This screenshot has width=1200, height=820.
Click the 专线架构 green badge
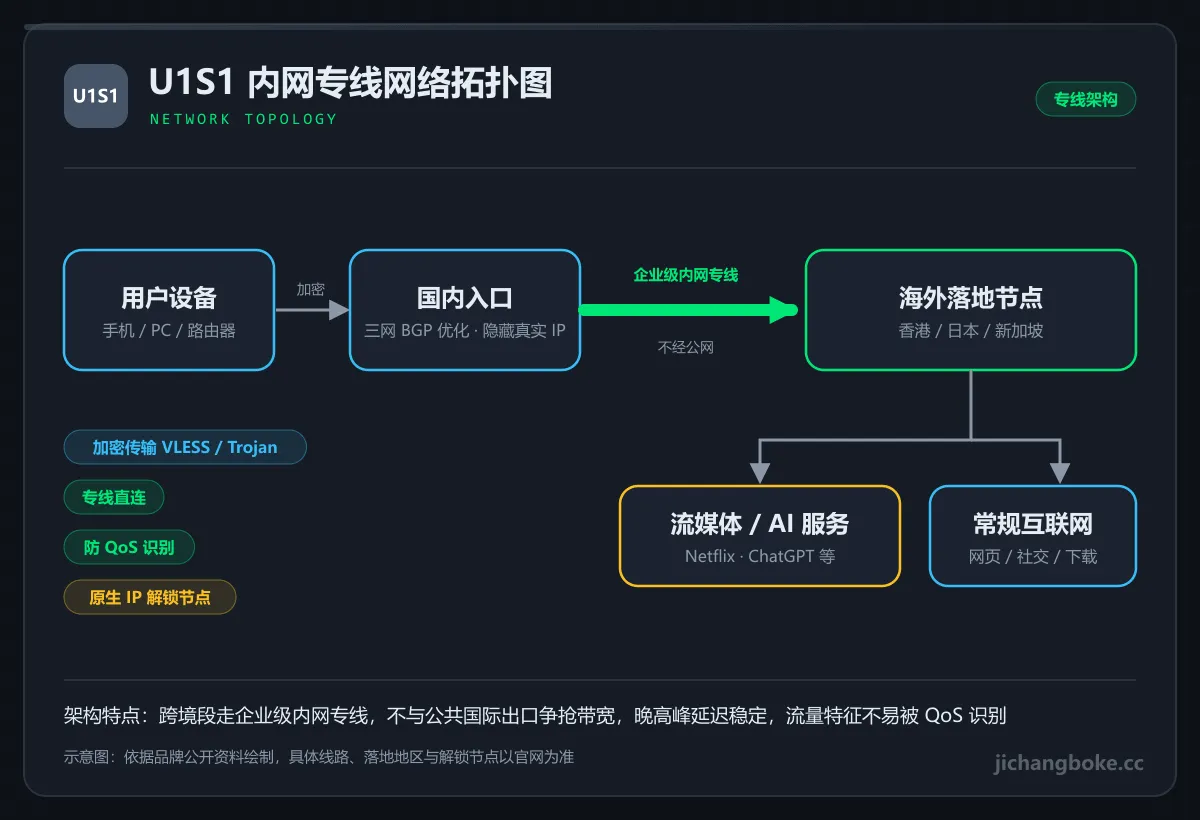coord(1085,99)
